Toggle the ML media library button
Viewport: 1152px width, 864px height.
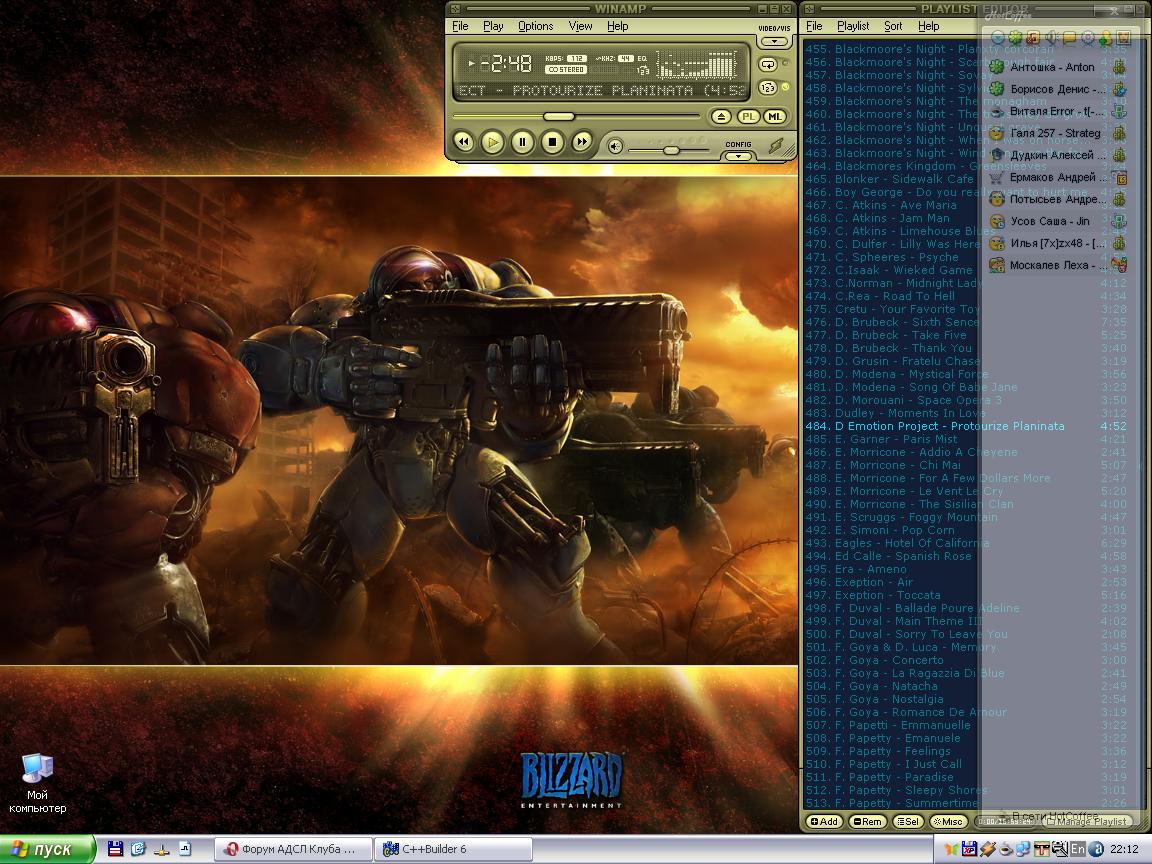pyautogui.click(x=774, y=117)
